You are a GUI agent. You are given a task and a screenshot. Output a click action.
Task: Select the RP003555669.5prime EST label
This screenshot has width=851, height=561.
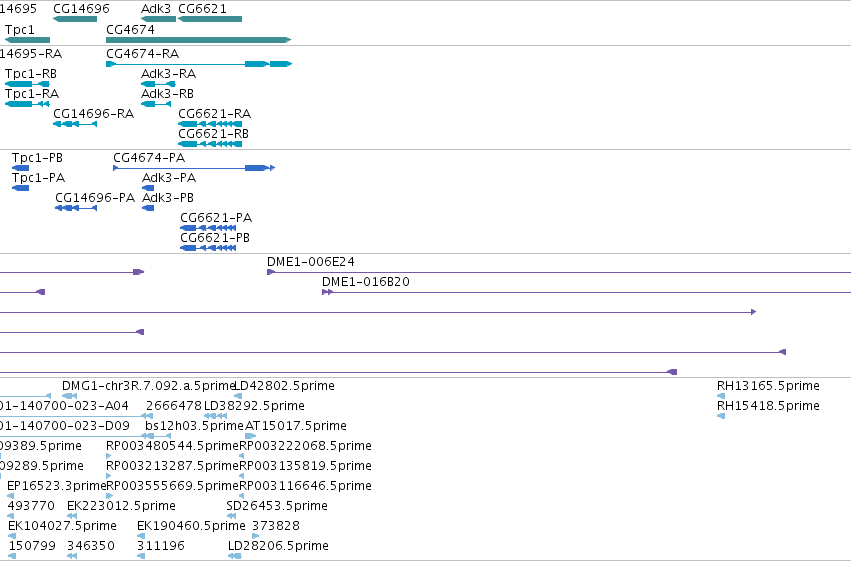click(173, 486)
